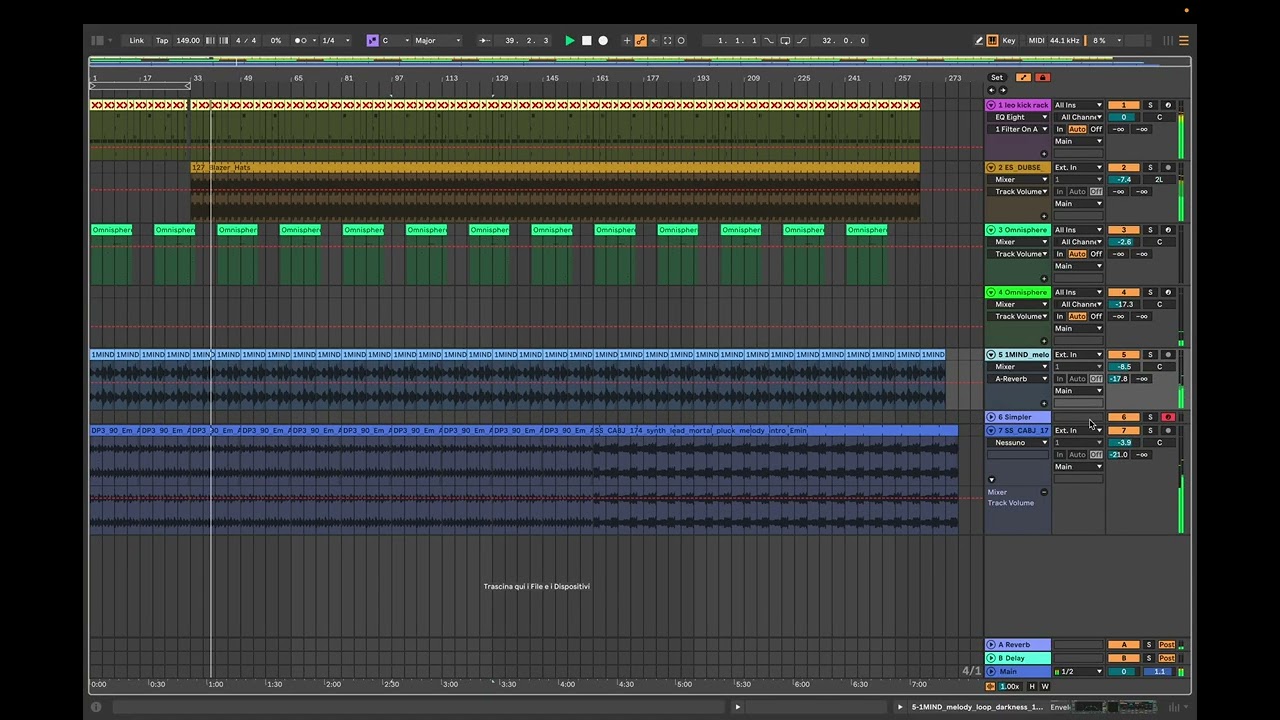Viewport: 1280px width, 720px height.
Task: Adjust track 2 volume -7.4 value
Action: 1123,179
